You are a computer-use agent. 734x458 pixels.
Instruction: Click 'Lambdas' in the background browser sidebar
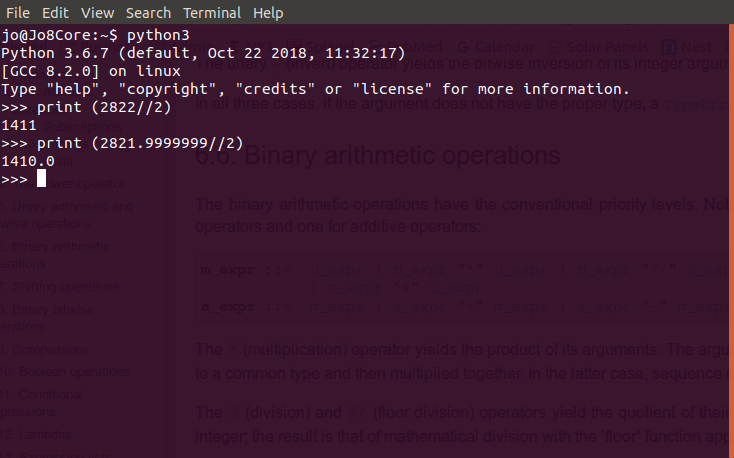(x=45, y=435)
